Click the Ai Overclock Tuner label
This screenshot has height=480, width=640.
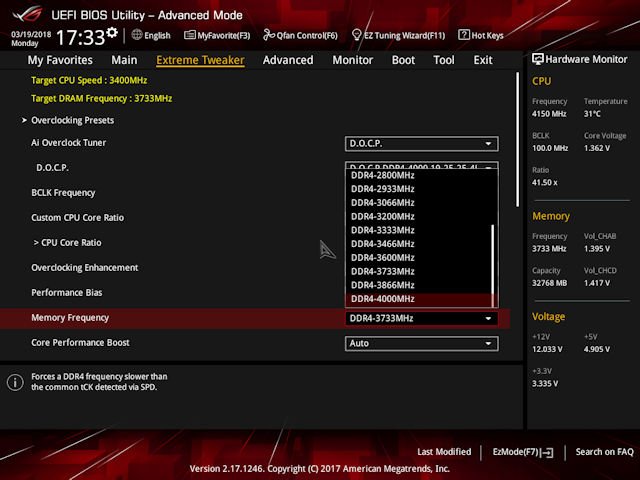[x=68, y=143]
